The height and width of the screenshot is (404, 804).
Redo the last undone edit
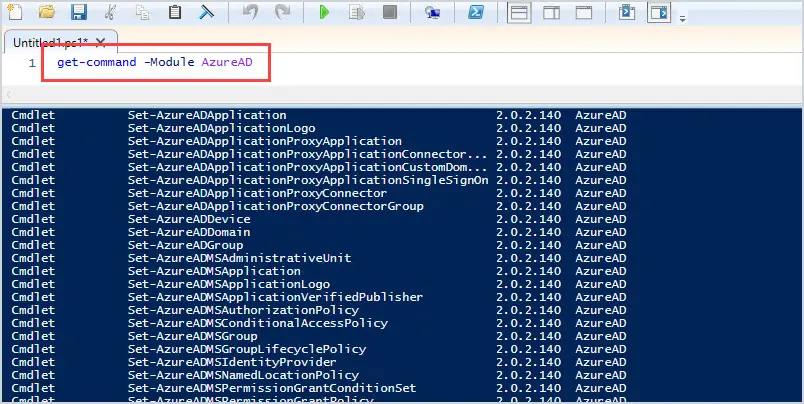pyautogui.click(x=283, y=12)
